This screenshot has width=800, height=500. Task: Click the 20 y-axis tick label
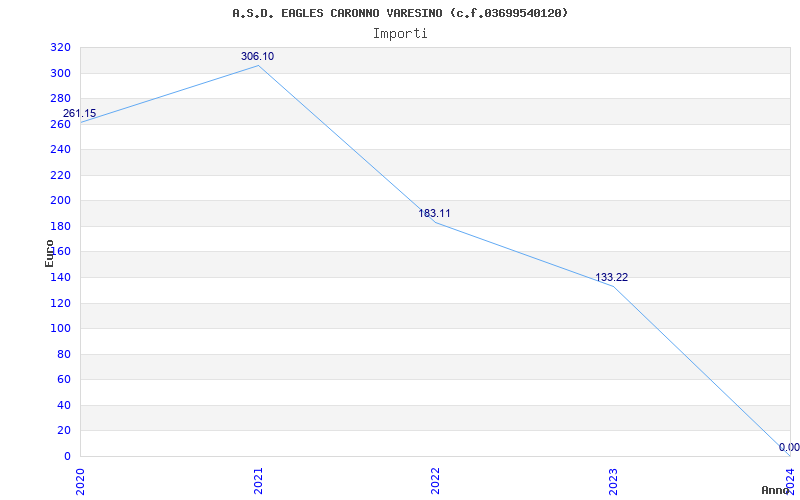pyautogui.click(x=64, y=431)
